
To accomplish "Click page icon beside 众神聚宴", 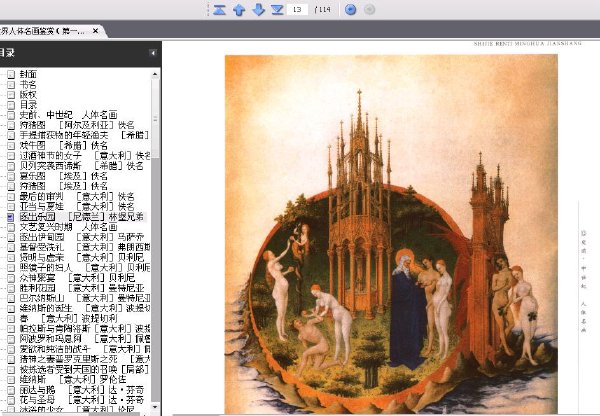I will [11, 278].
